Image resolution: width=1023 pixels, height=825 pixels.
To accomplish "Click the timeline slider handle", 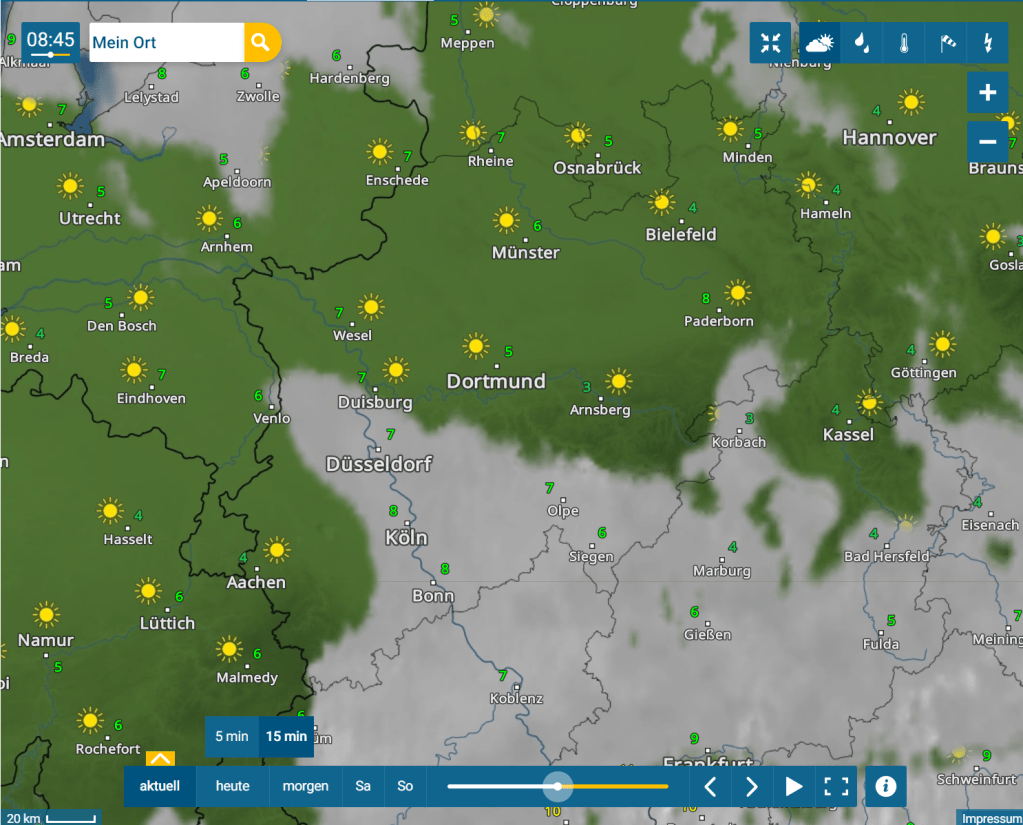I will tap(557, 786).
